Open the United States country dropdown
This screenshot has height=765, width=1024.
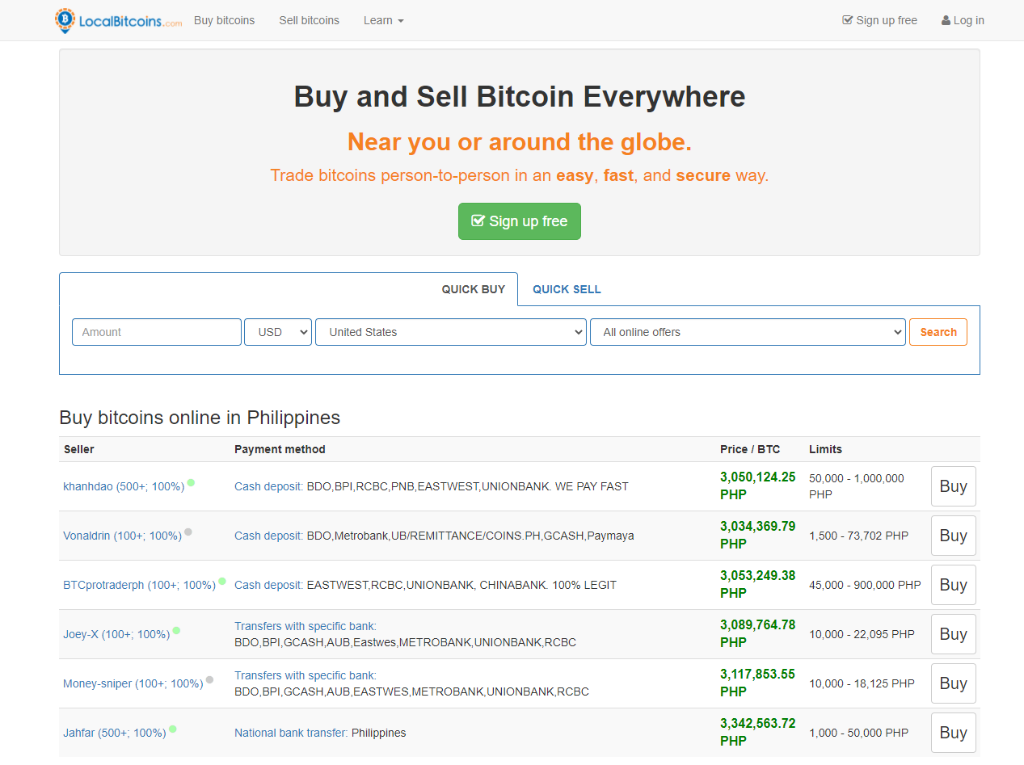click(x=451, y=332)
